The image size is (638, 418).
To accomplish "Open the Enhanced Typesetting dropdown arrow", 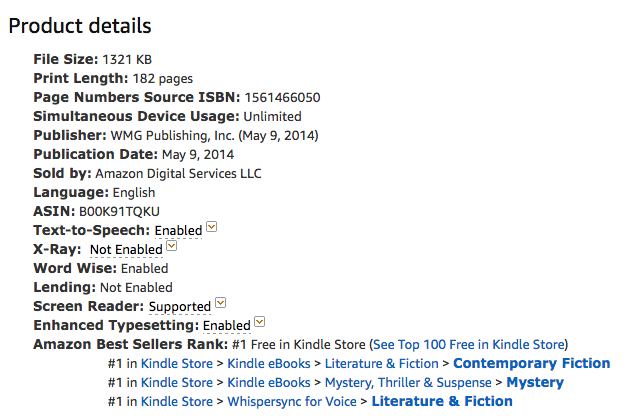I will pyautogui.click(x=260, y=322).
